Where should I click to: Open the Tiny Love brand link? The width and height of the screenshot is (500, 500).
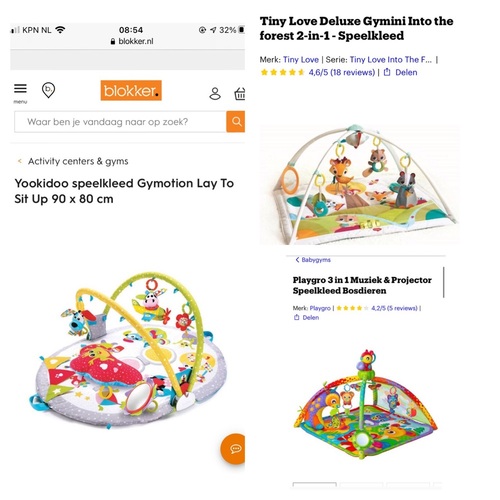tap(301, 60)
